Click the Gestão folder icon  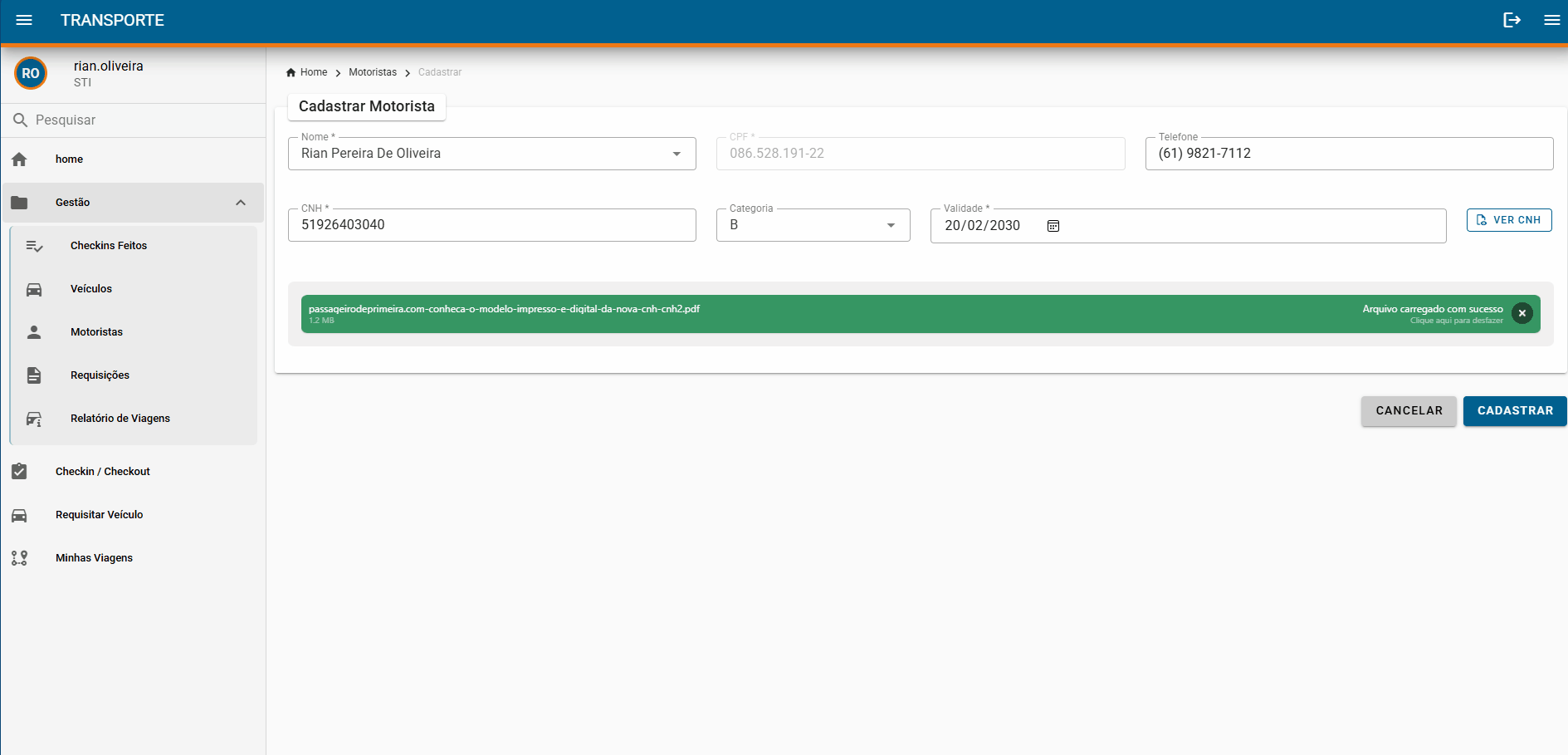pos(19,203)
